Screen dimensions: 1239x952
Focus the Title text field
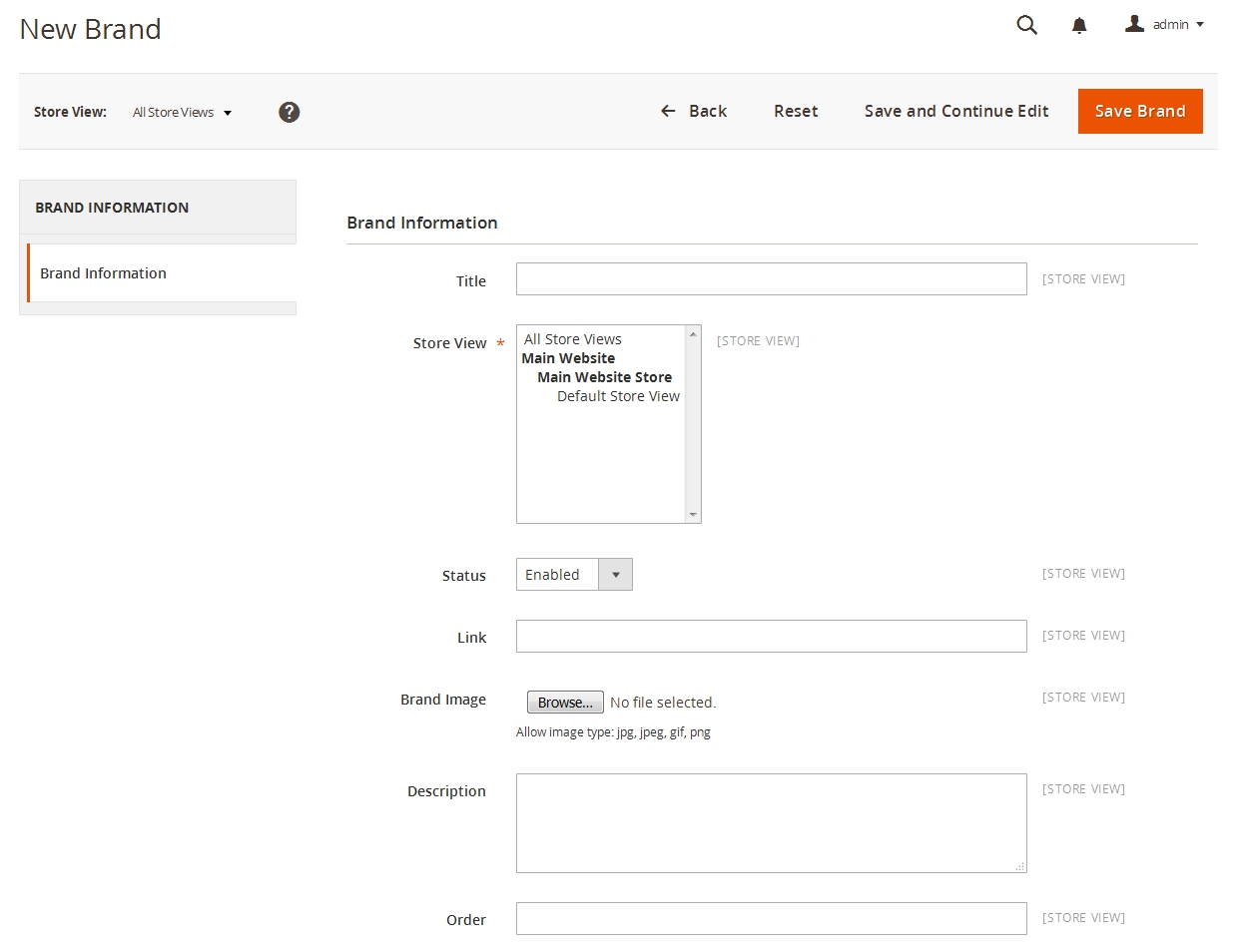tap(771, 279)
